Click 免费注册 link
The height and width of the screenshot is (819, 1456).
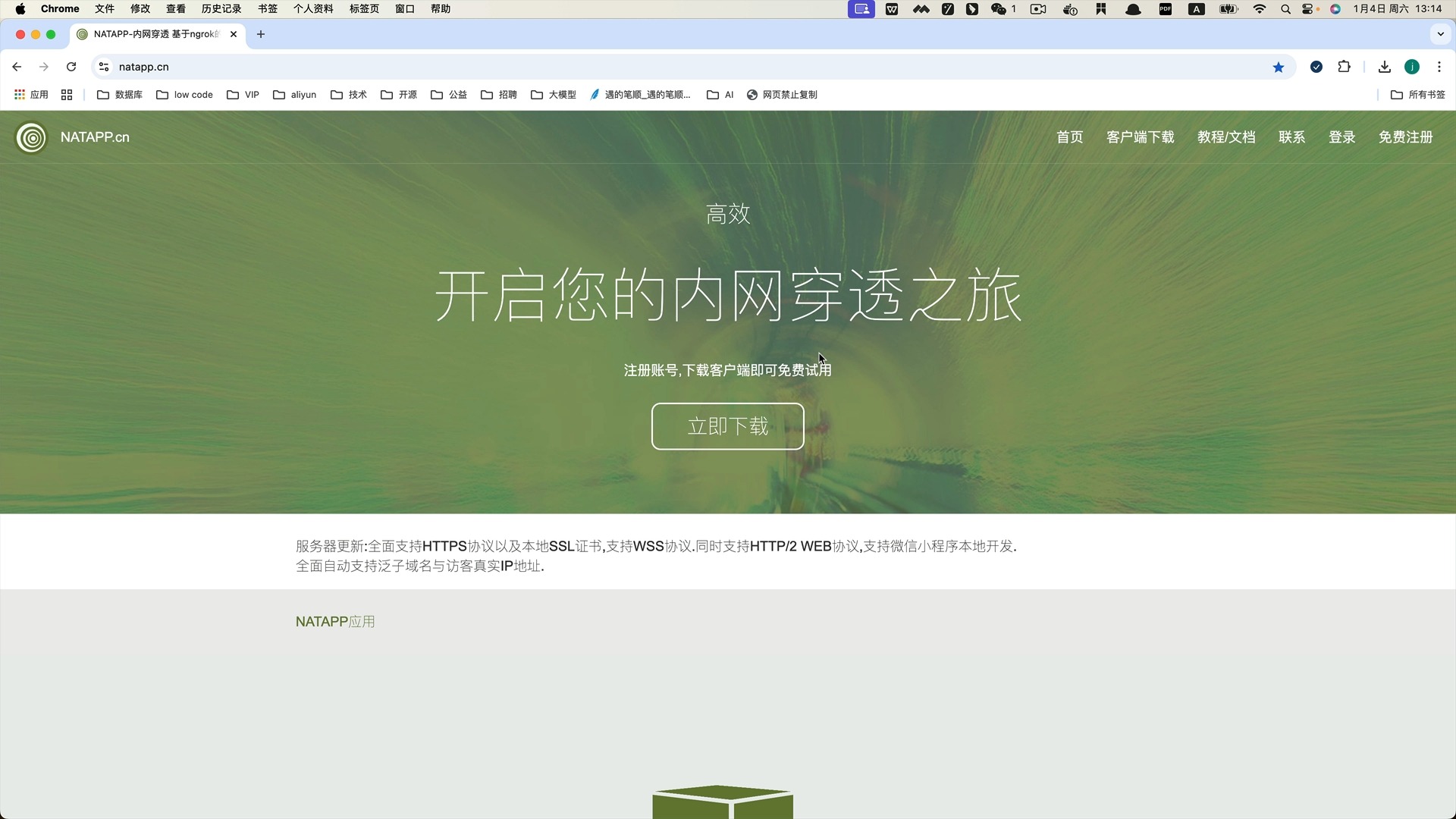tap(1406, 137)
